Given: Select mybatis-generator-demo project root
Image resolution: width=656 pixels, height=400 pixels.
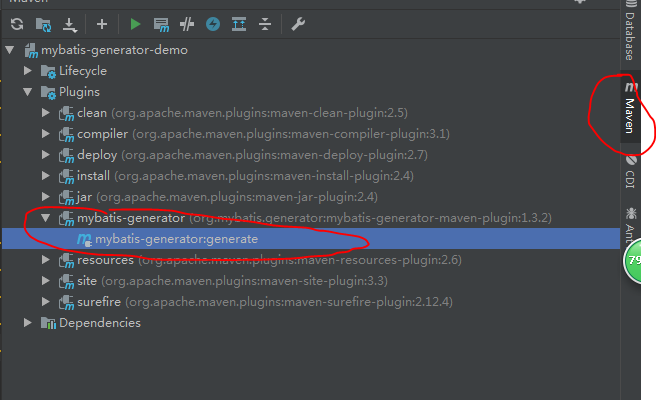Looking at the screenshot, I should click(x=114, y=50).
